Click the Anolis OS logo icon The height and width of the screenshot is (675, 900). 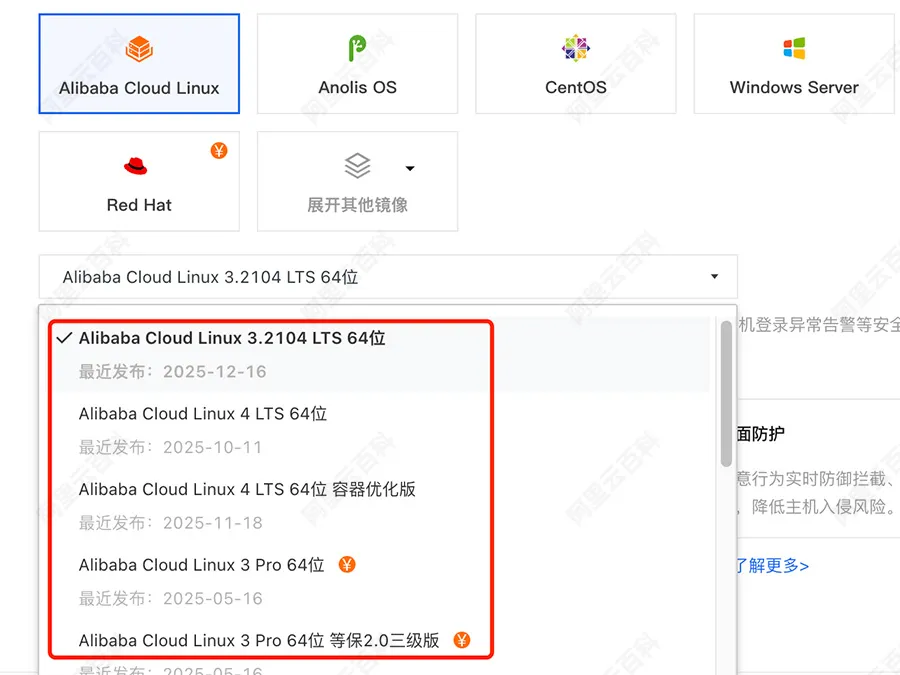[357, 46]
